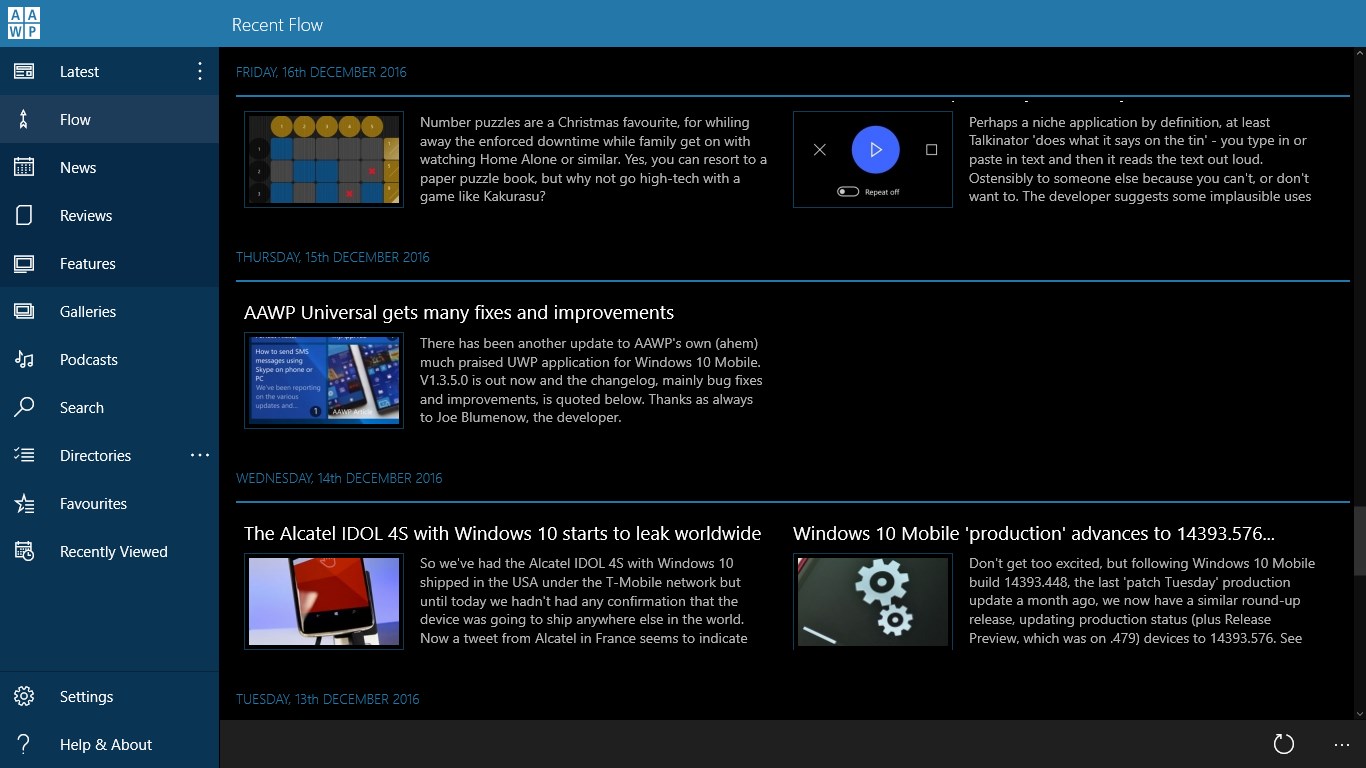Open Windows 10 Mobile production article
The image size is (1366, 768).
pos(1034,533)
